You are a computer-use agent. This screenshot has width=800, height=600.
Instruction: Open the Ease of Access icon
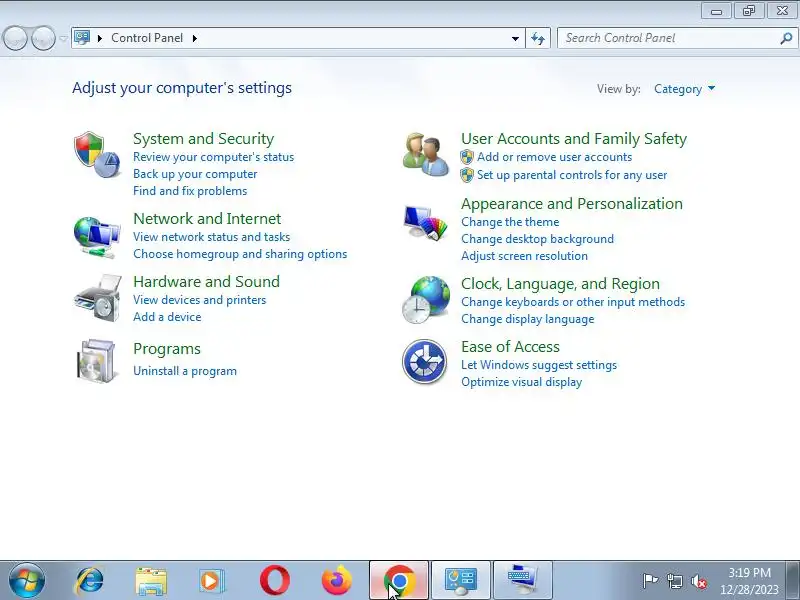(x=424, y=361)
